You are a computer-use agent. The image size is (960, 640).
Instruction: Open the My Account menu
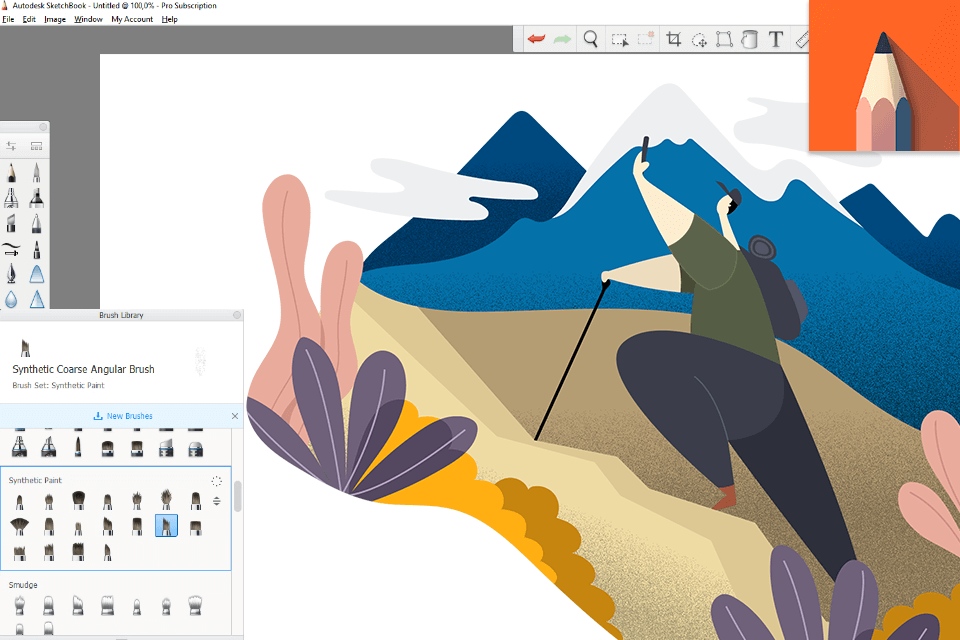coord(132,19)
